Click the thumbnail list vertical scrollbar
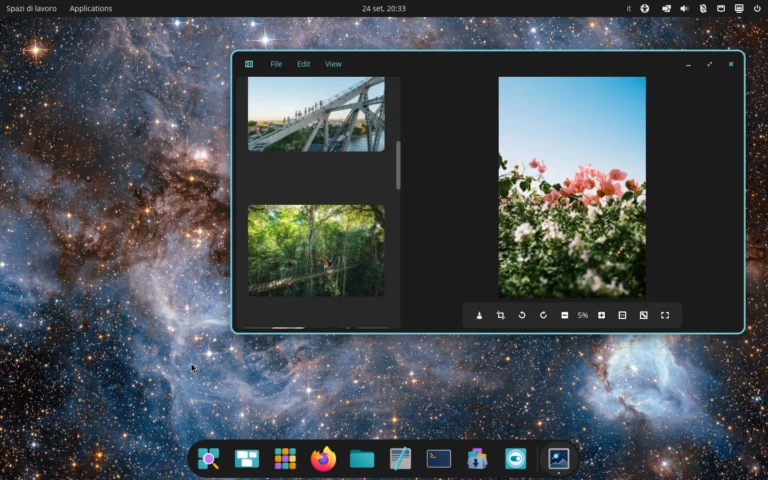Image resolution: width=768 pixels, height=480 pixels. point(398,165)
